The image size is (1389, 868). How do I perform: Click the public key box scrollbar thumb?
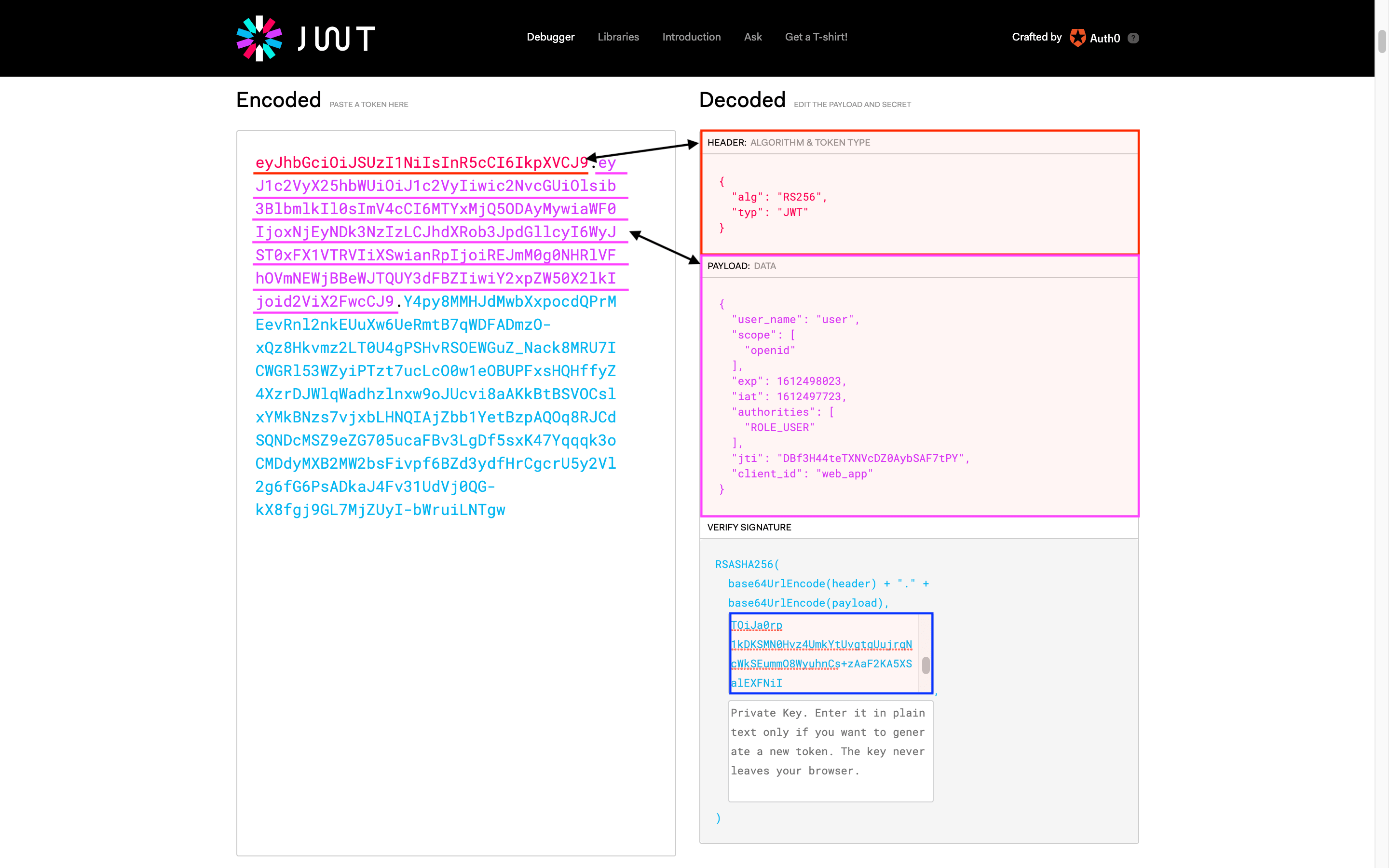[926, 665]
